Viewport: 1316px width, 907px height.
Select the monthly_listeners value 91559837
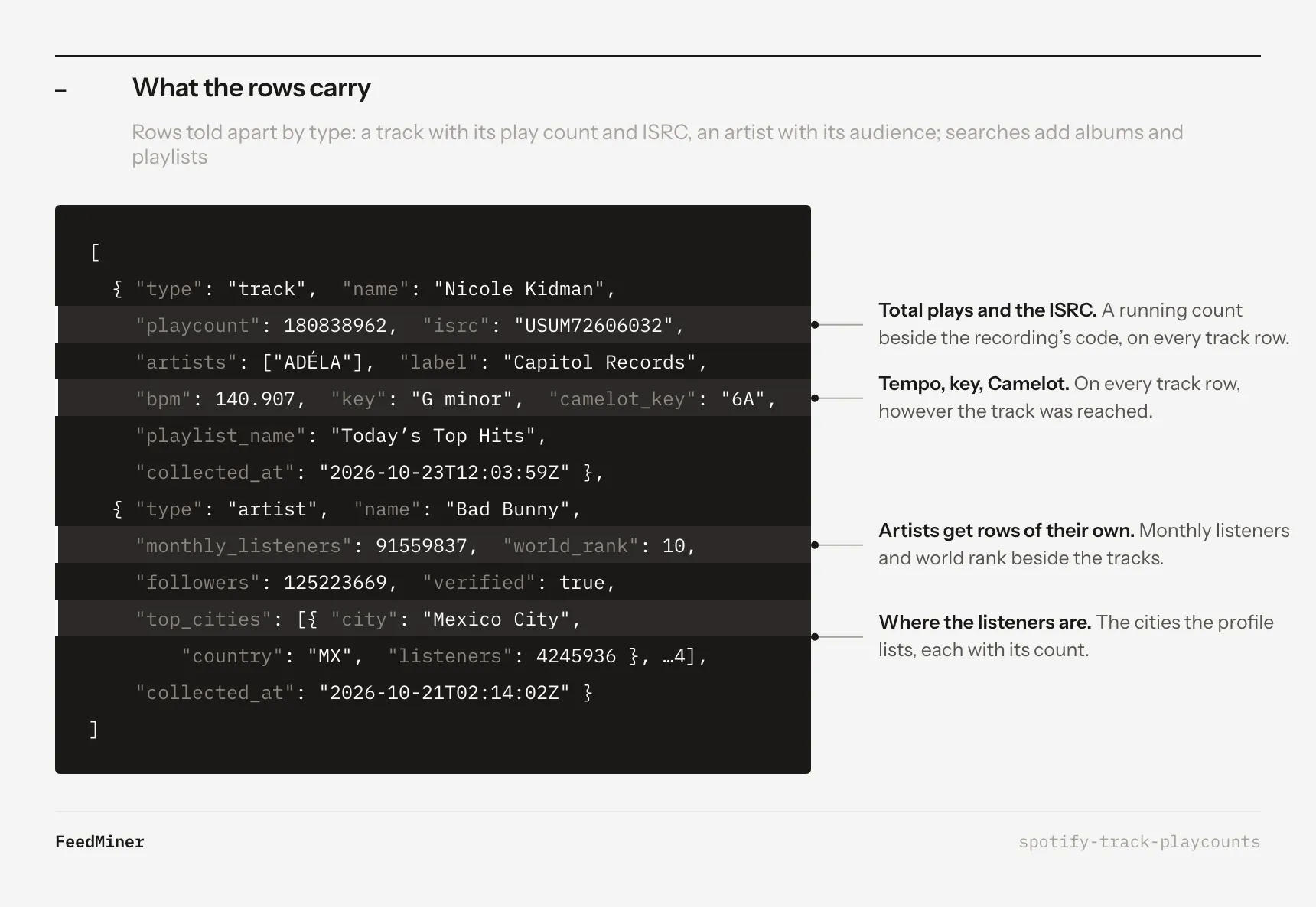[422, 546]
